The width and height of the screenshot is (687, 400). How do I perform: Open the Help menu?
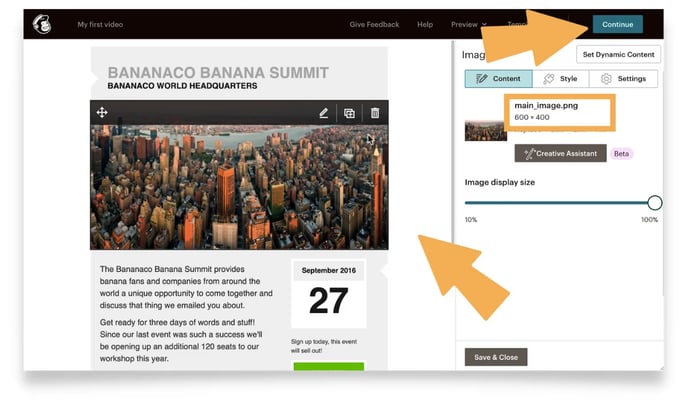(x=425, y=25)
